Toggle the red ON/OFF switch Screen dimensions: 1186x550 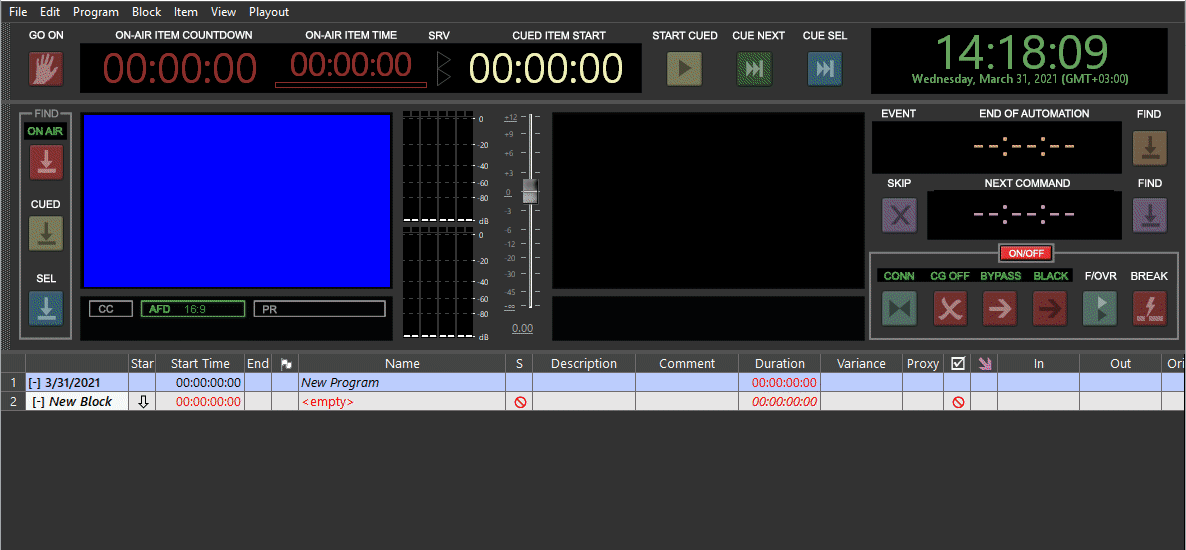(1026, 253)
